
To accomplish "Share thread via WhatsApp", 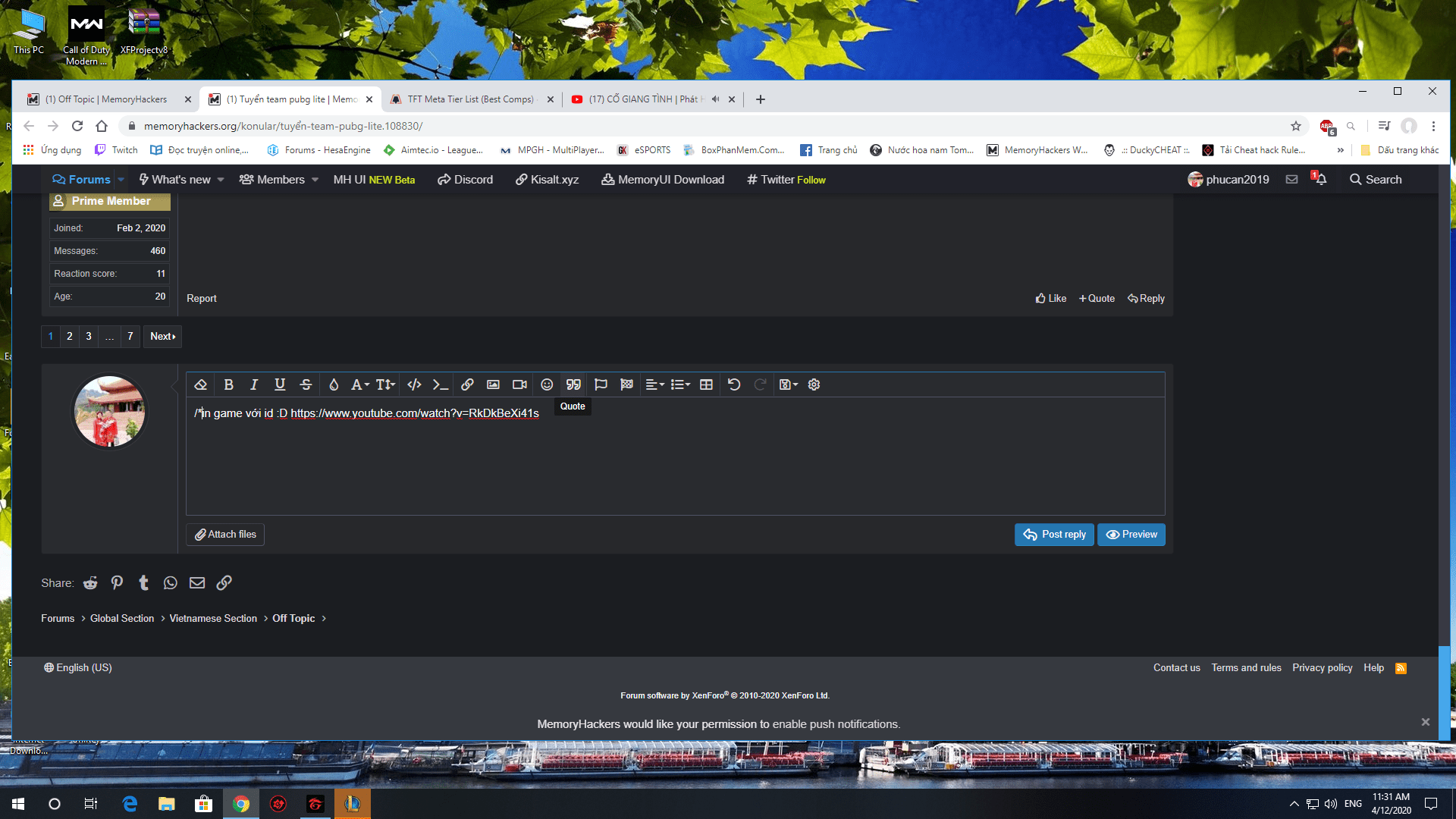I will click(x=171, y=582).
